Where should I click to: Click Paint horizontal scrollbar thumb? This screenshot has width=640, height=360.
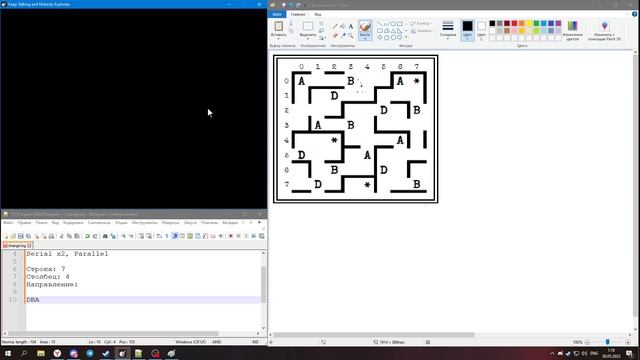(374, 335)
